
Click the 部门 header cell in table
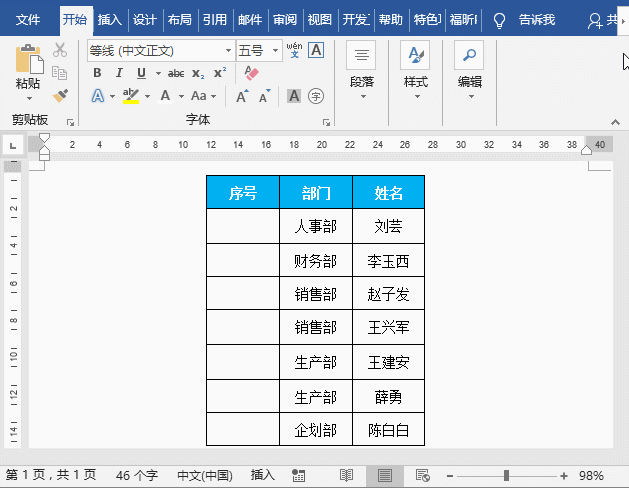point(316,193)
